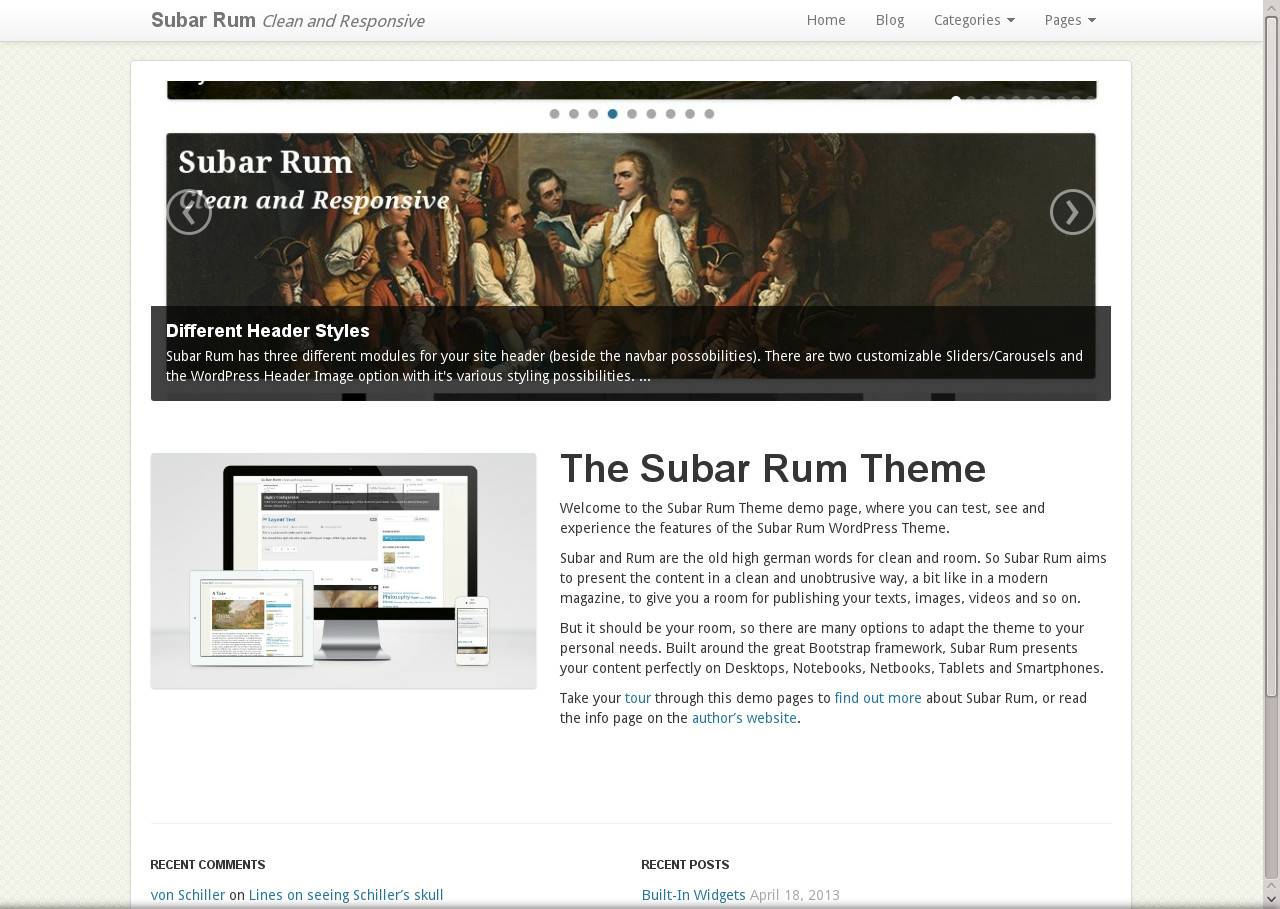
Task: Click the Subar Rum site title
Action: pos(203,20)
